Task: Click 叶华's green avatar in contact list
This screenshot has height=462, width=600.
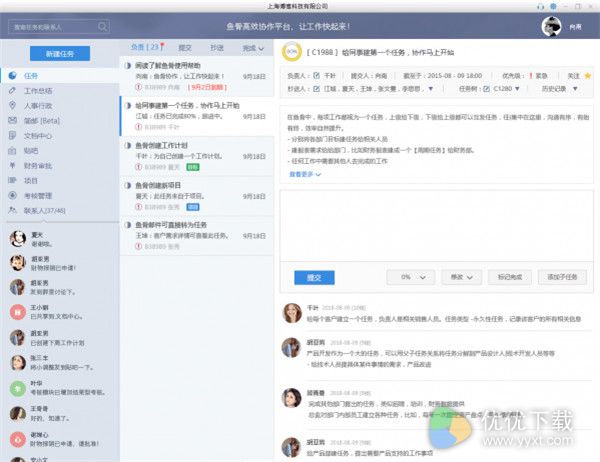Action: point(18,389)
